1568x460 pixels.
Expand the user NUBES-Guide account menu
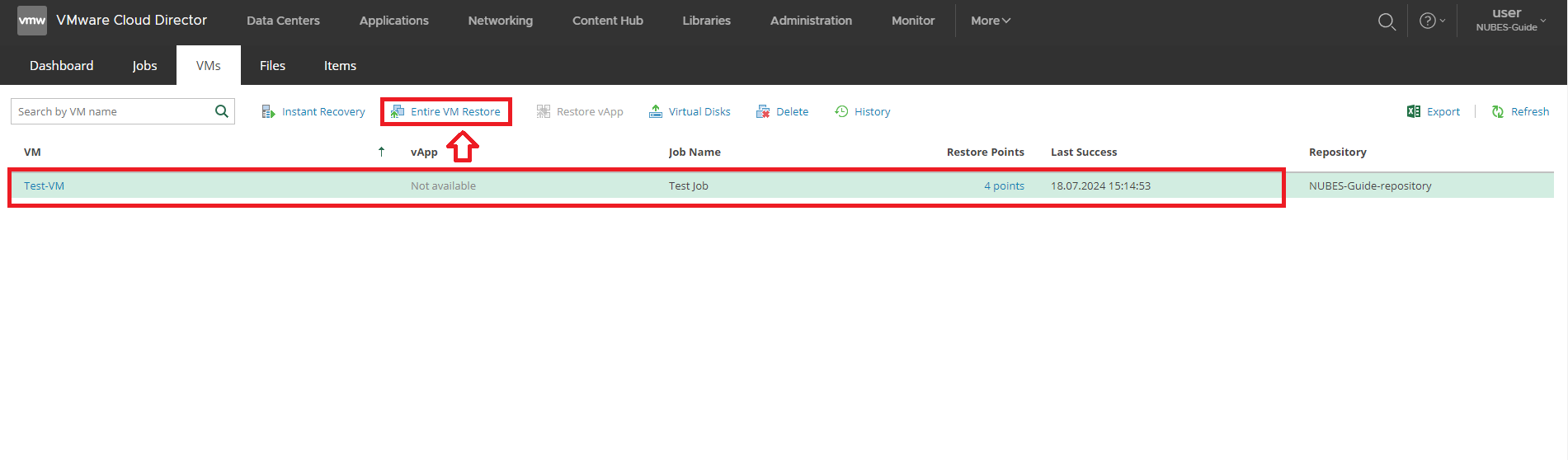[1511, 20]
